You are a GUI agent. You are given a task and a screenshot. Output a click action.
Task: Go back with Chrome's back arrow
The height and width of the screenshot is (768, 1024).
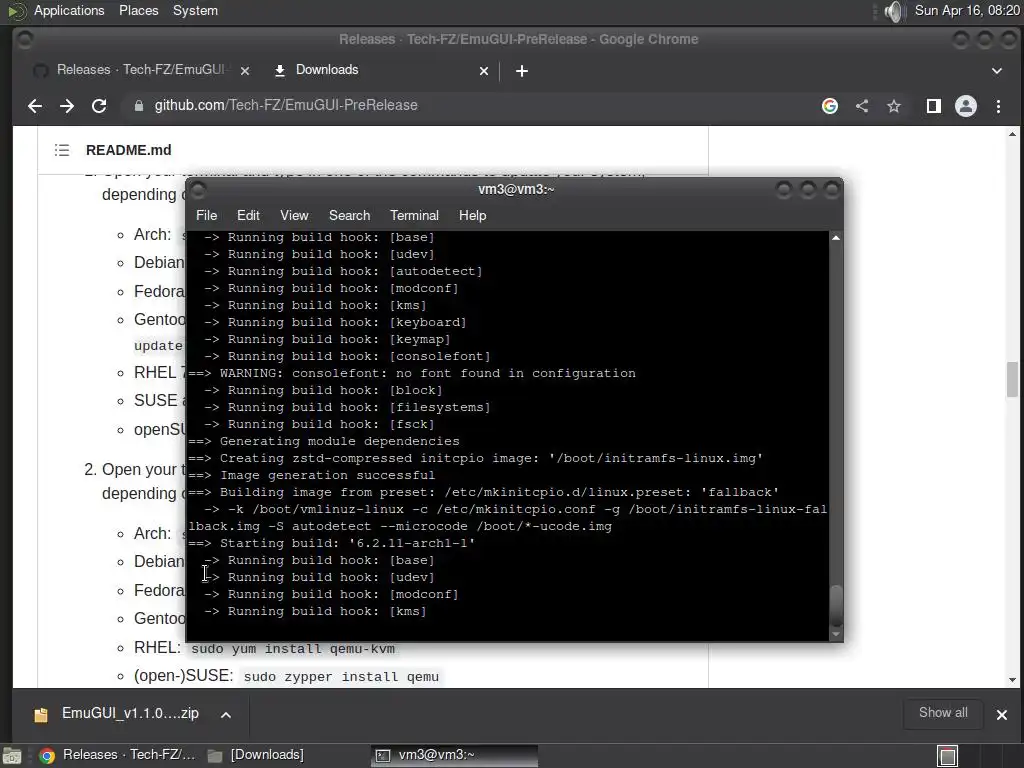[35, 106]
